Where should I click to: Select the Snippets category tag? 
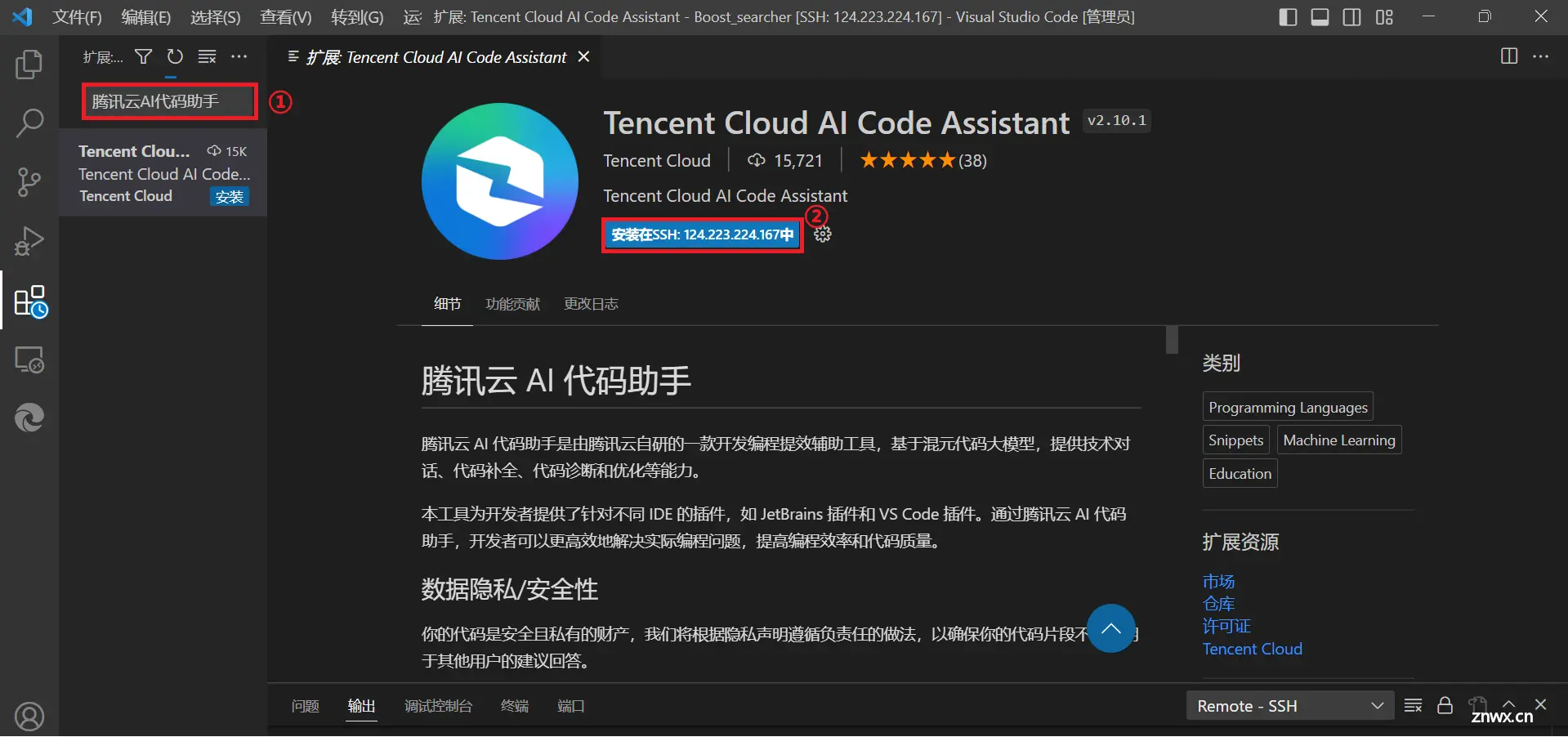pyautogui.click(x=1235, y=440)
